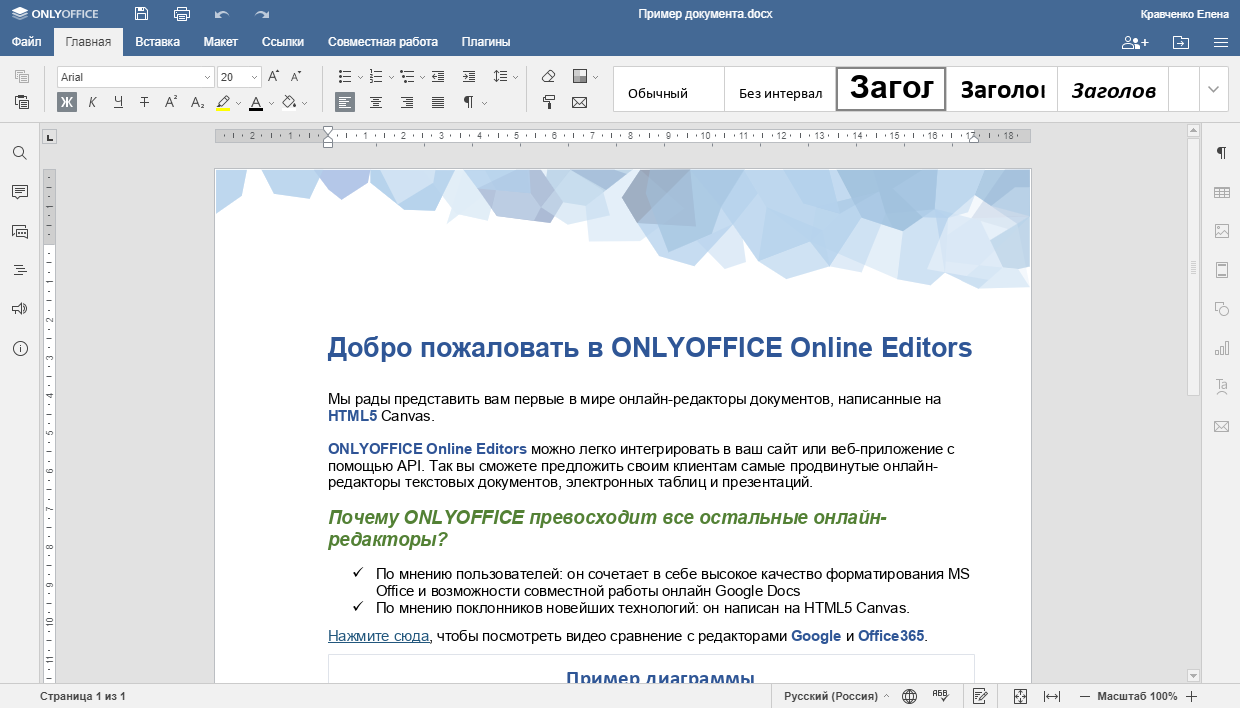Expand multilevel list options

(x=422, y=77)
